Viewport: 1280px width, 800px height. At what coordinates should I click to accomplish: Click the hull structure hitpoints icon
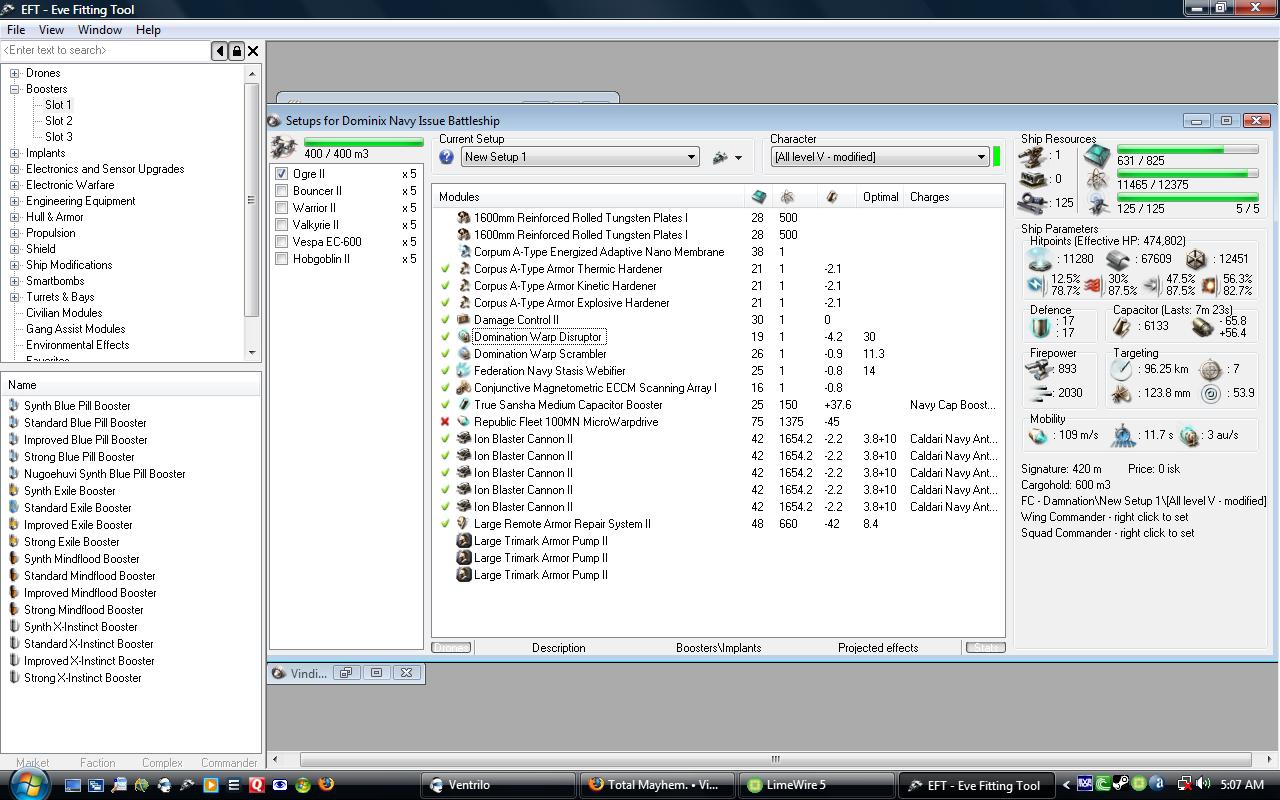1196,260
